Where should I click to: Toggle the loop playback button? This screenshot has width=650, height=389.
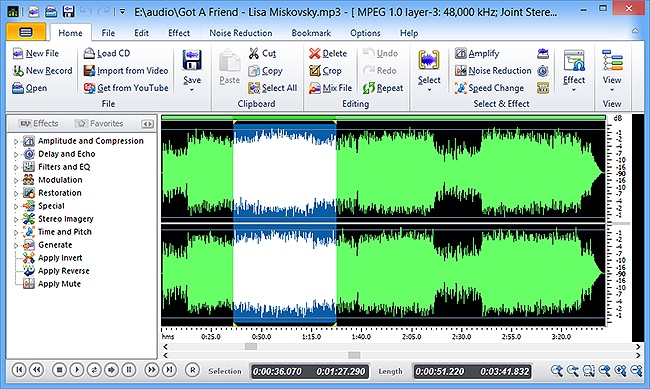[x=94, y=370]
